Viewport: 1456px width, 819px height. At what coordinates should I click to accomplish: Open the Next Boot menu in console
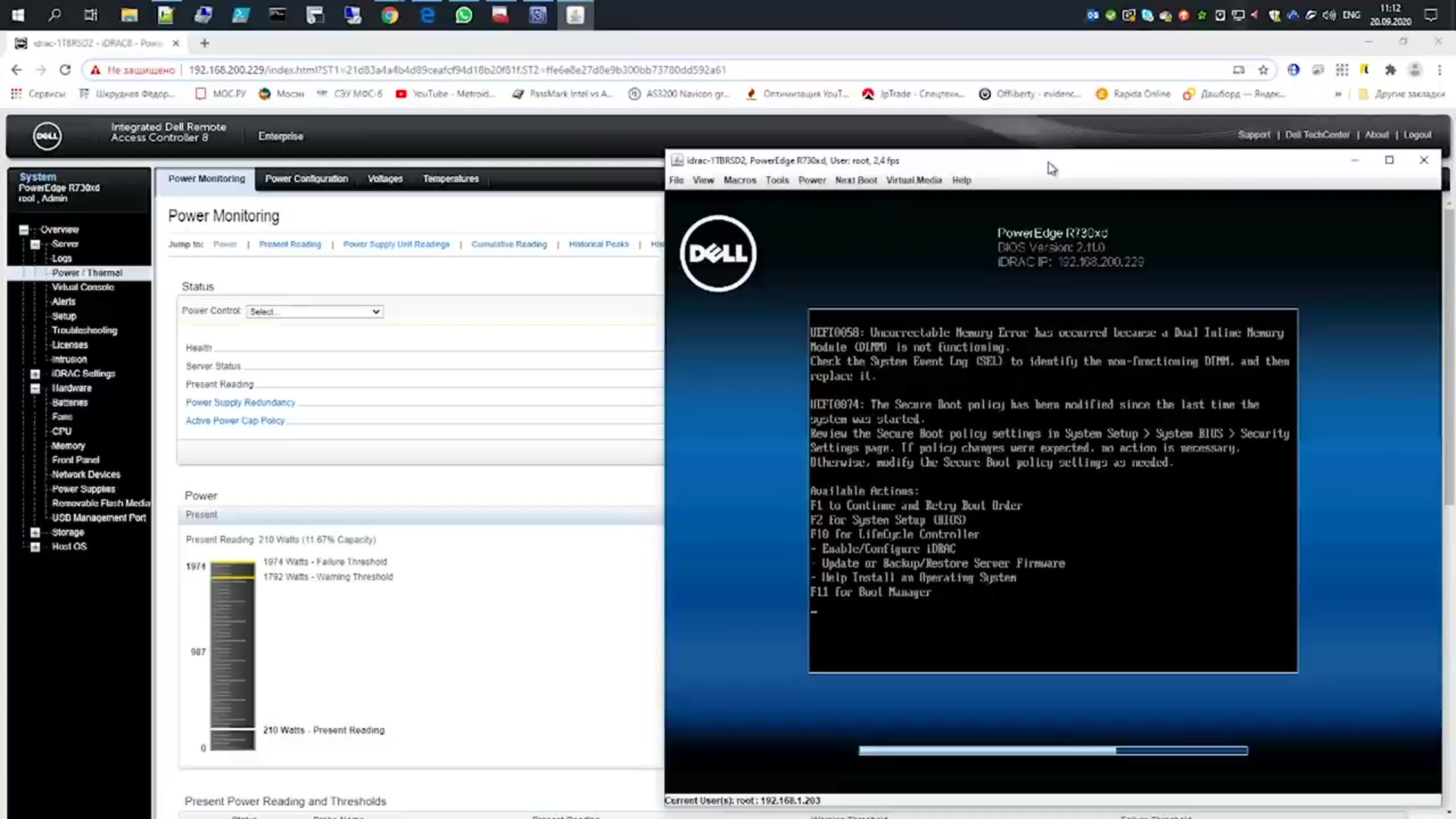click(x=856, y=180)
